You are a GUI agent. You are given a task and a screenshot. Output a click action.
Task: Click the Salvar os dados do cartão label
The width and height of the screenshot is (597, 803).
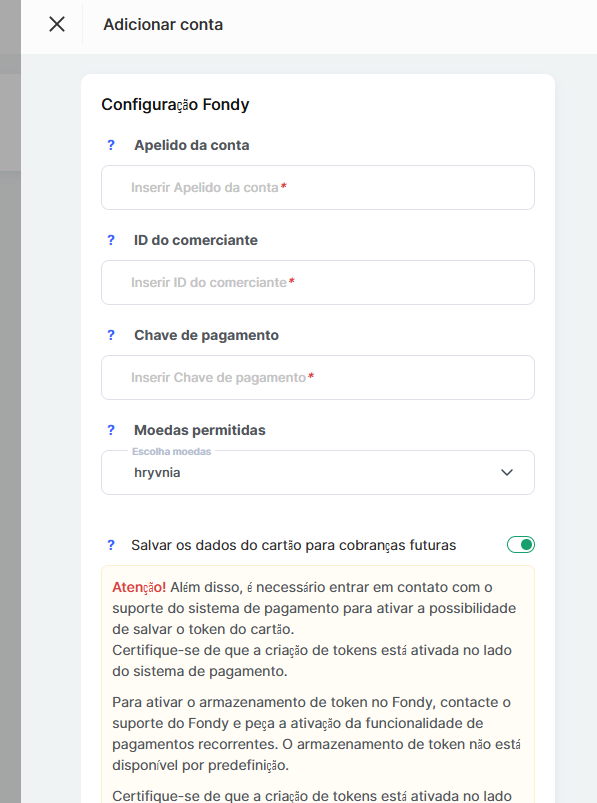[x=293, y=545]
